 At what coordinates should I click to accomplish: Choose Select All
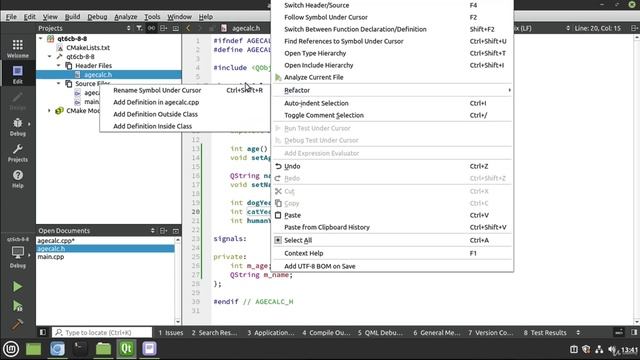(x=393, y=240)
